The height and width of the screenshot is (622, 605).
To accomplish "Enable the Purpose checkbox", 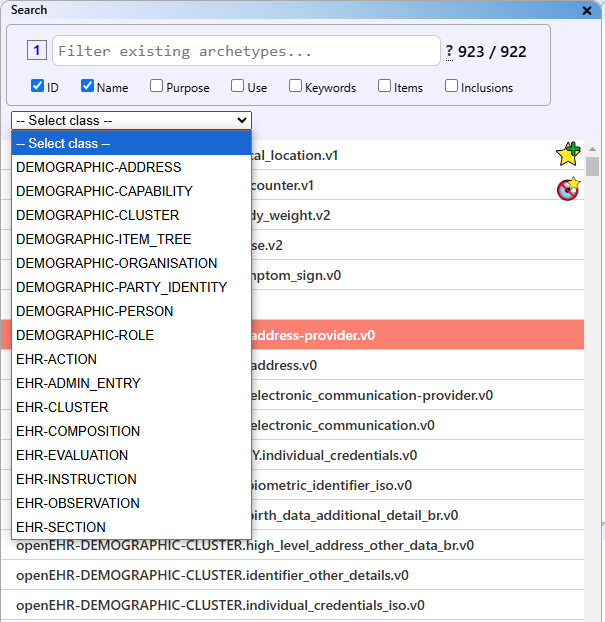I will tap(157, 86).
